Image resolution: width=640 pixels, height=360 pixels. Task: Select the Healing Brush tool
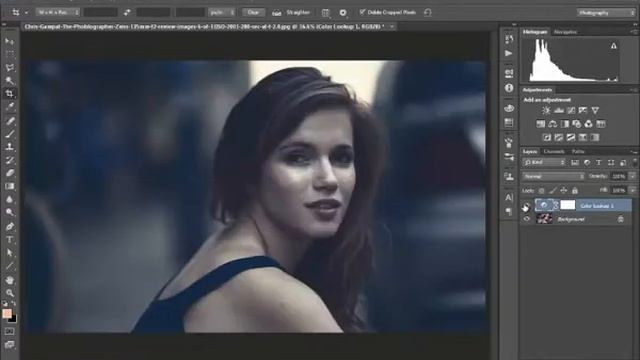9,120
